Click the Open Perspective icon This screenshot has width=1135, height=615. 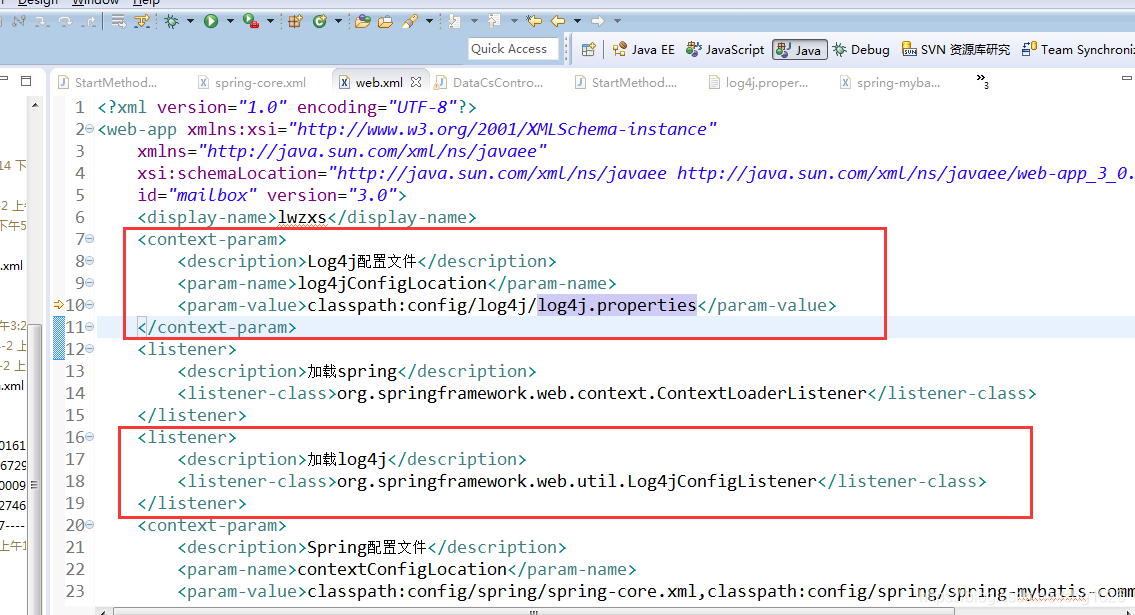point(588,49)
